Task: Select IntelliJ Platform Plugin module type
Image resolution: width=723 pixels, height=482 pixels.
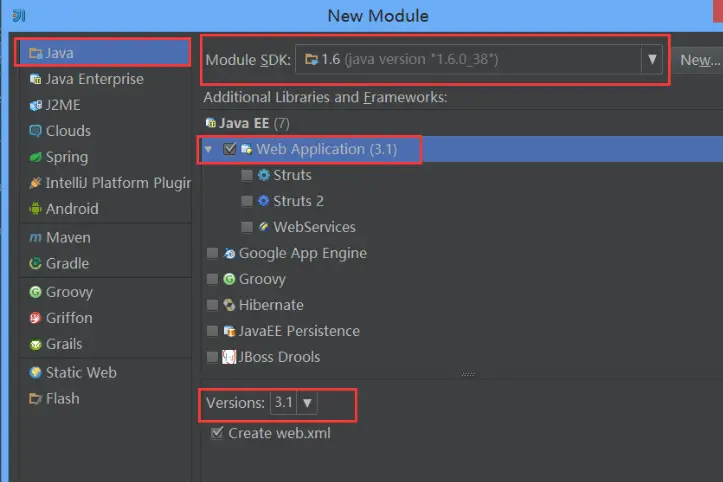Action: (x=105, y=183)
